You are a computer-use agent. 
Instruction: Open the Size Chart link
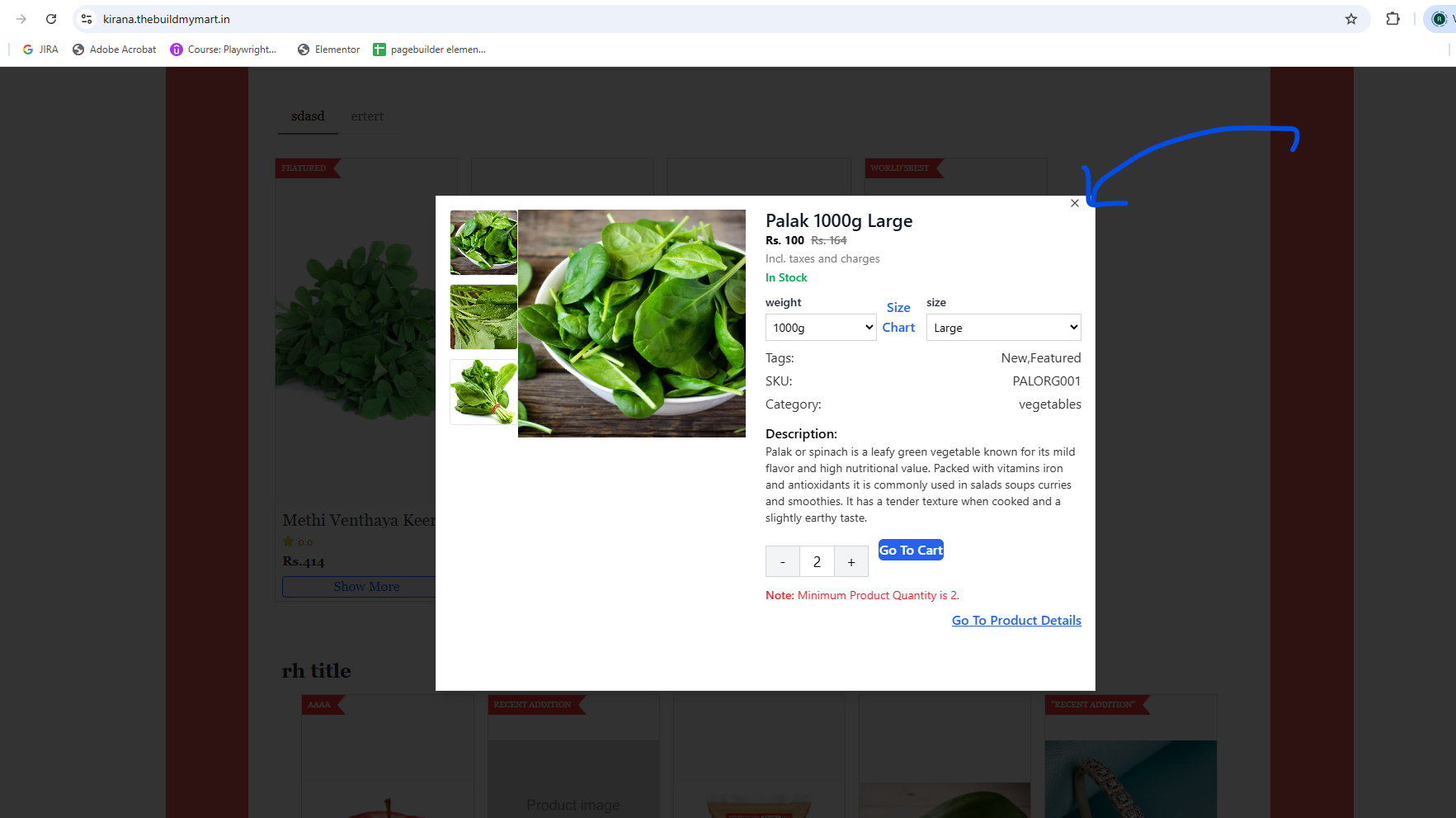(898, 318)
